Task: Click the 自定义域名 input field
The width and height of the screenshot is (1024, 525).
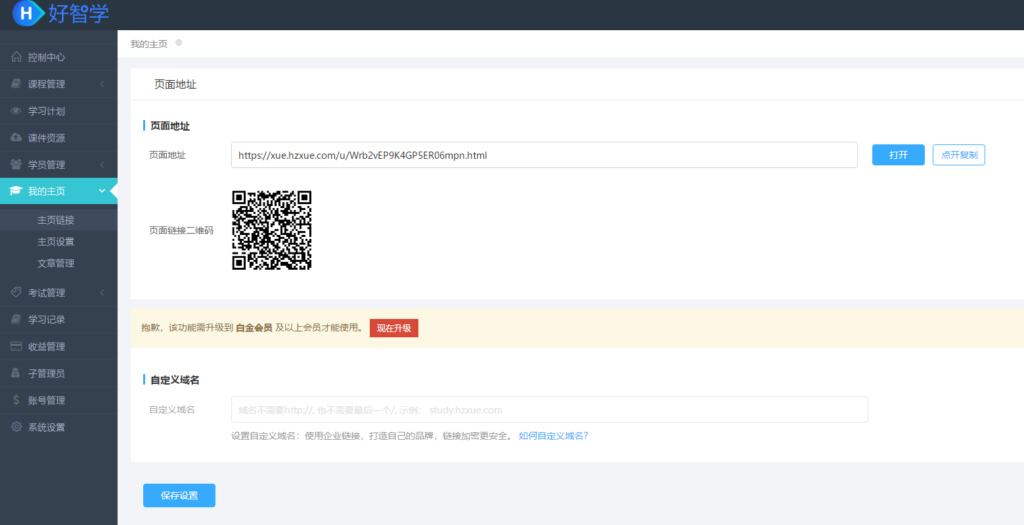Action: click(x=549, y=409)
